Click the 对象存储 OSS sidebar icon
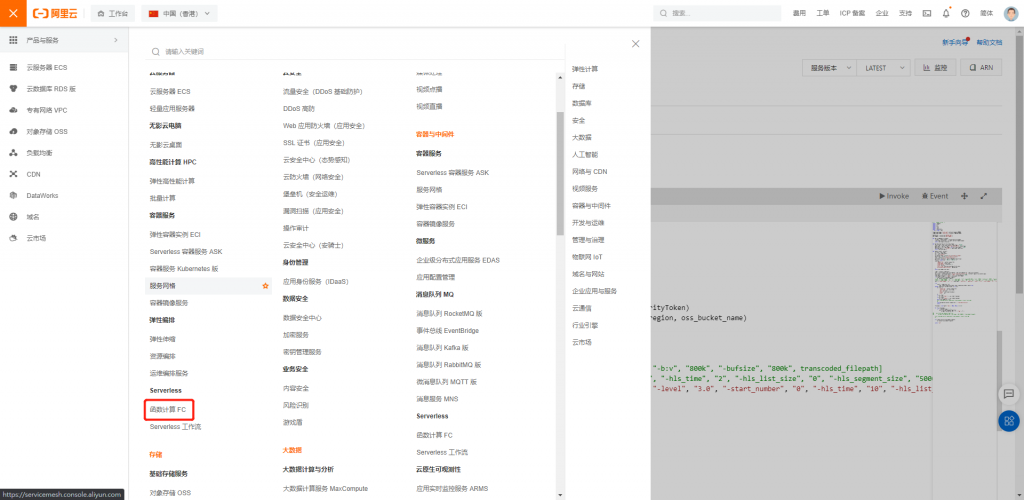 click(13, 131)
